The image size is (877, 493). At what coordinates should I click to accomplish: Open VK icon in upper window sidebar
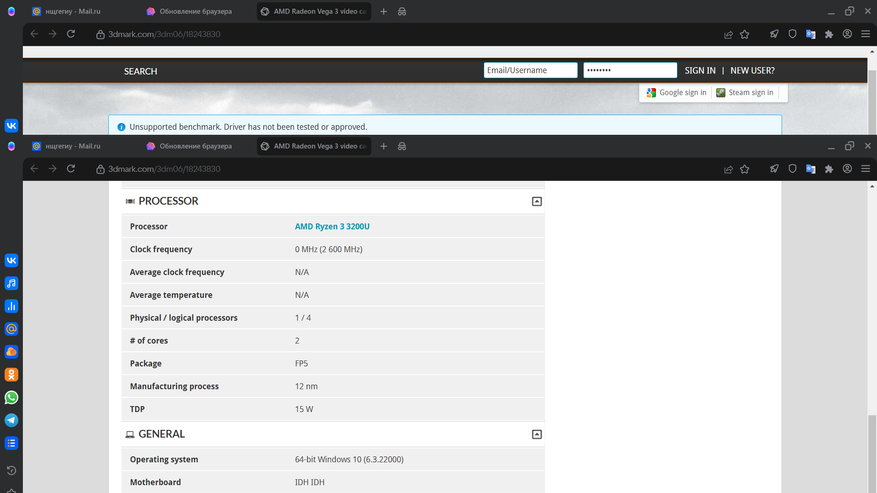tap(11, 125)
